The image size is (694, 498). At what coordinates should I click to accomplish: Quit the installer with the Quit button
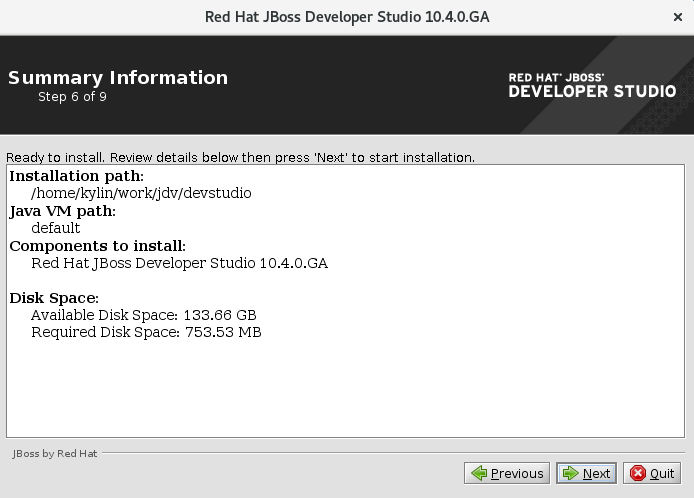point(652,473)
